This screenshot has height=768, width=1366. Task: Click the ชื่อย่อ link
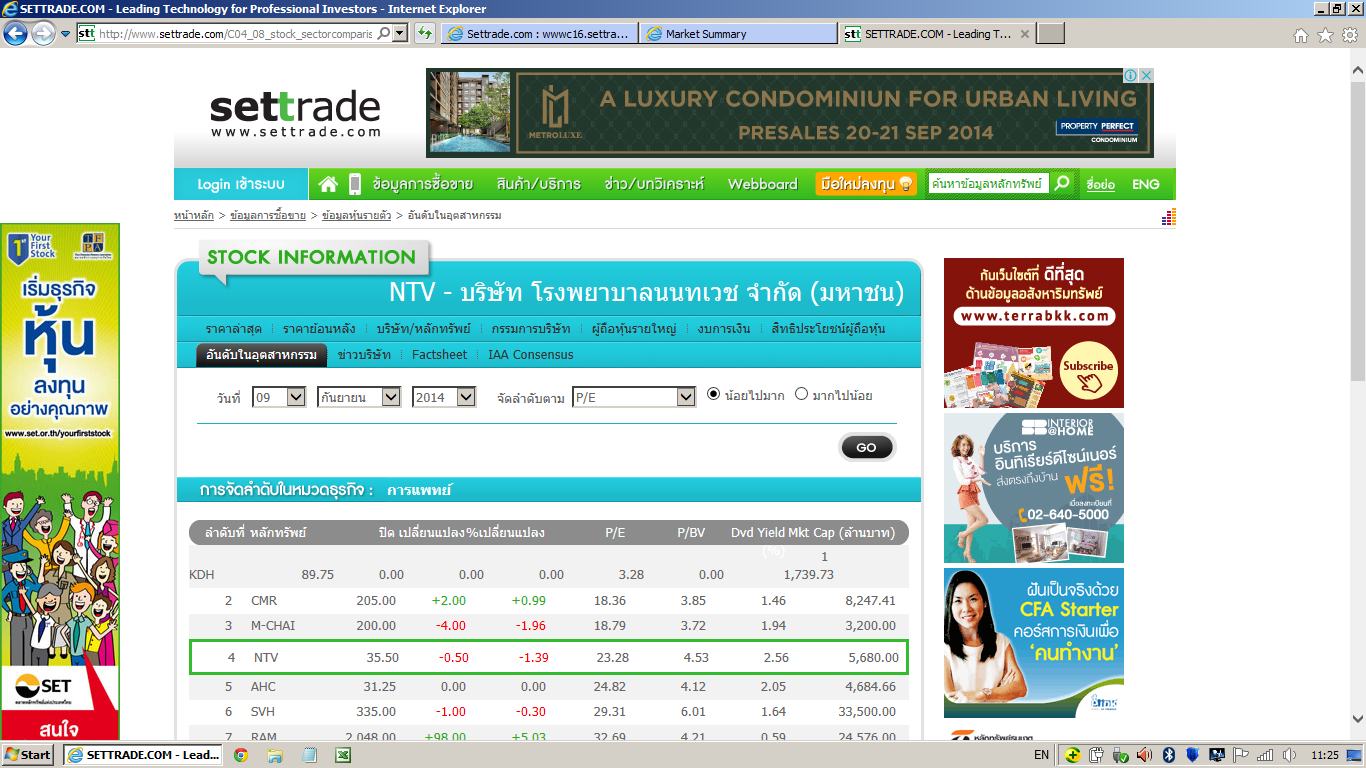pyautogui.click(x=1100, y=185)
